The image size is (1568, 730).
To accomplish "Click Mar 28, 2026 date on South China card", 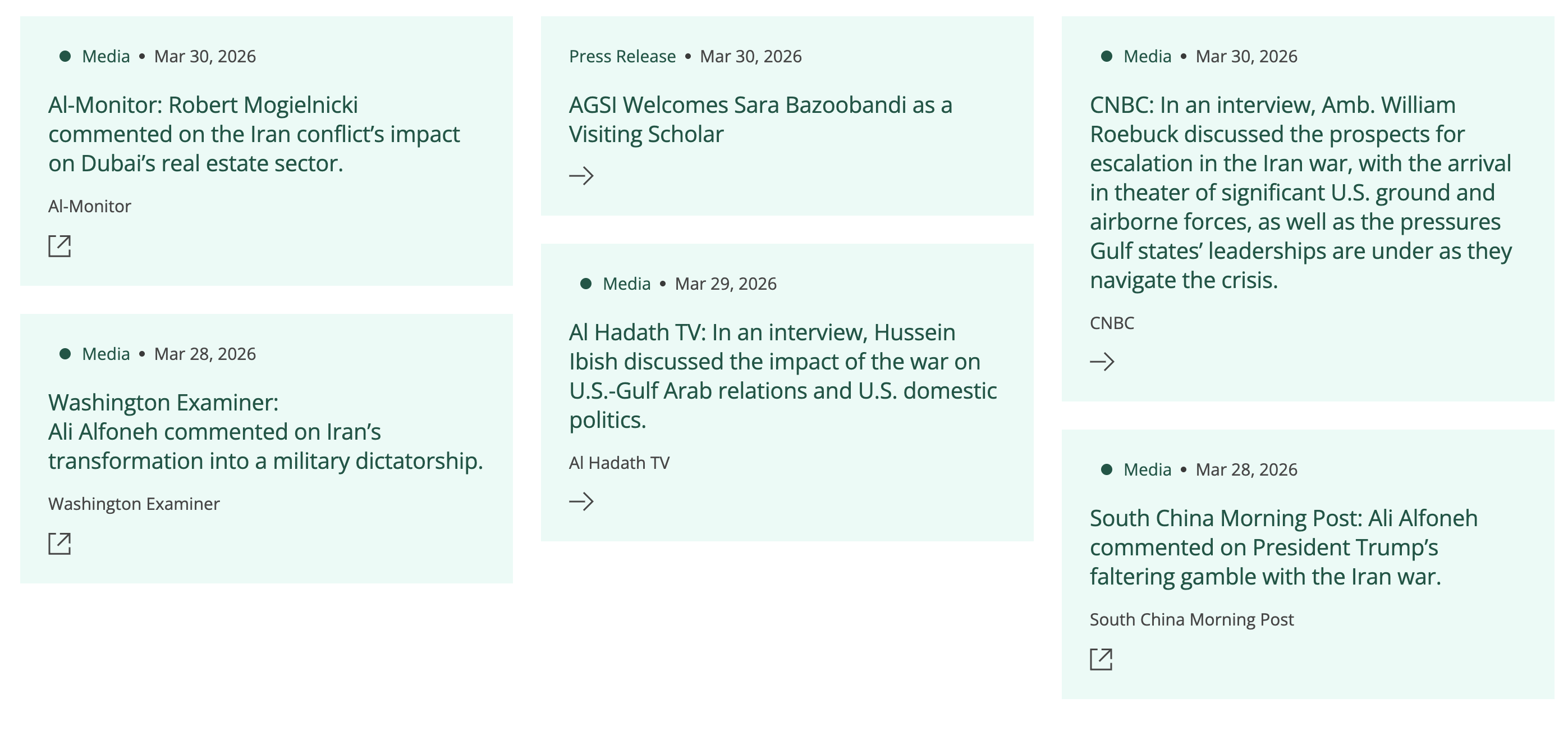I will (1246, 470).
